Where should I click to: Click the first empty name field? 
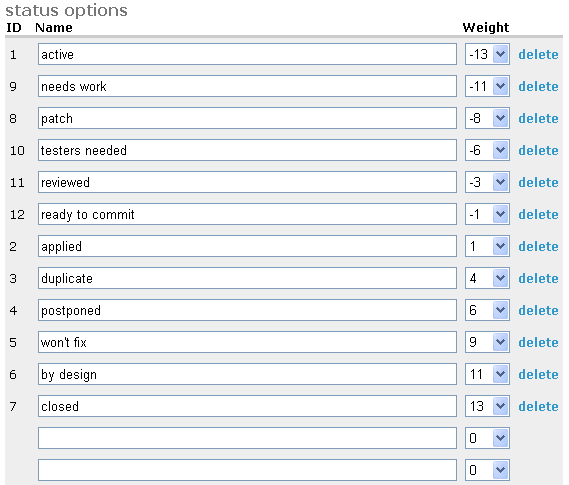tap(247, 438)
